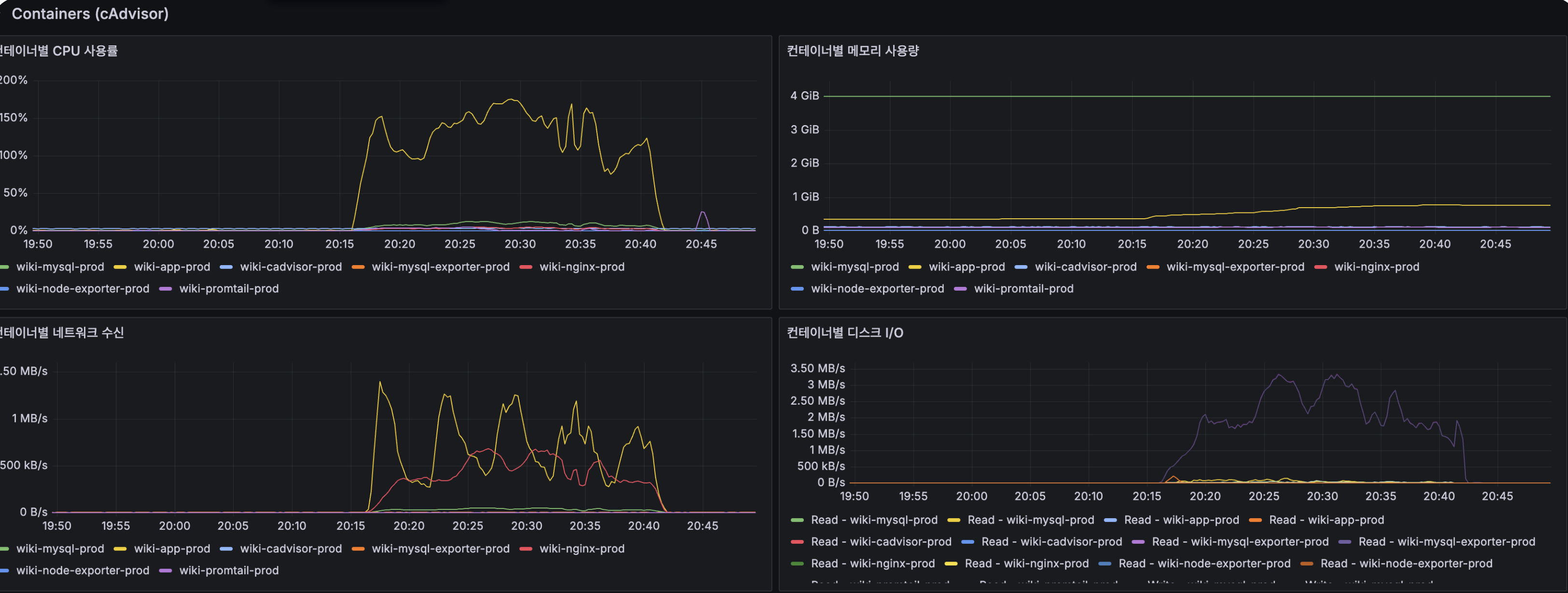Select the Read - wiki-cadvisor-prod legend entry
The image size is (1568, 593).
coord(882,541)
